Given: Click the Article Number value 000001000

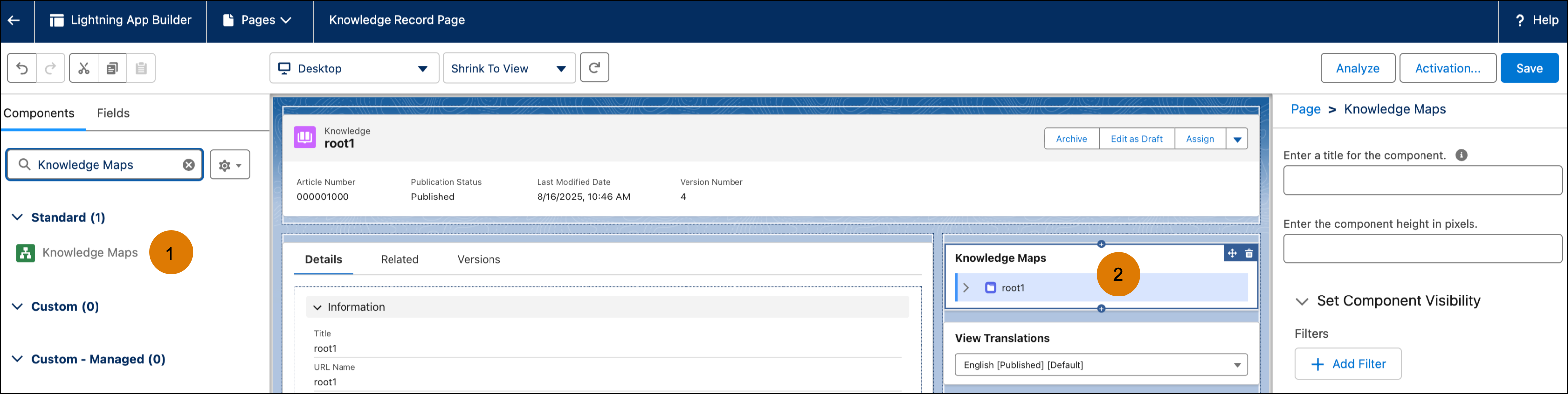Looking at the screenshot, I should tap(323, 197).
